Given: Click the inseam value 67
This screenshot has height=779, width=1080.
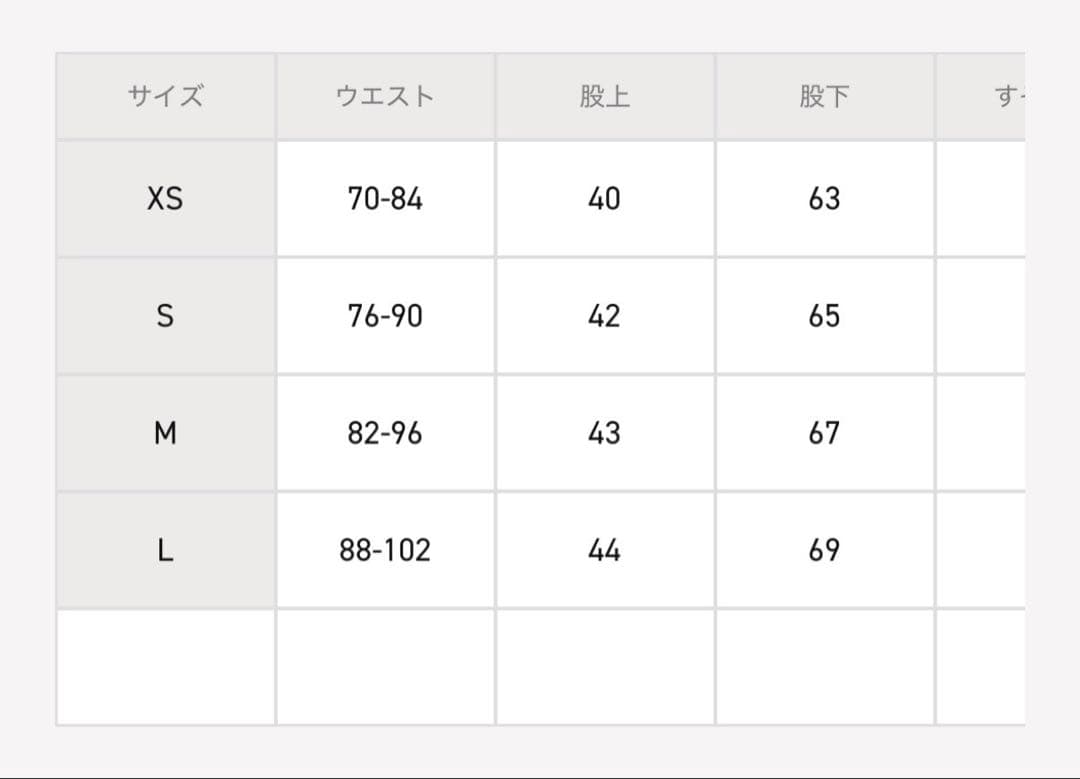Looking at the screenshot, I should 824,433.
